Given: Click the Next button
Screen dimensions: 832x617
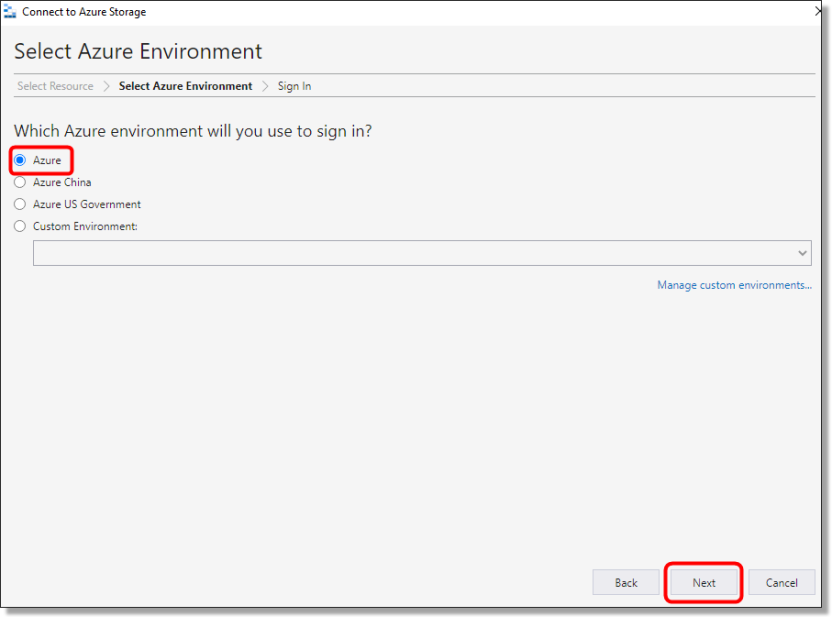Looking at the screenshot, I should click(703, 582).
